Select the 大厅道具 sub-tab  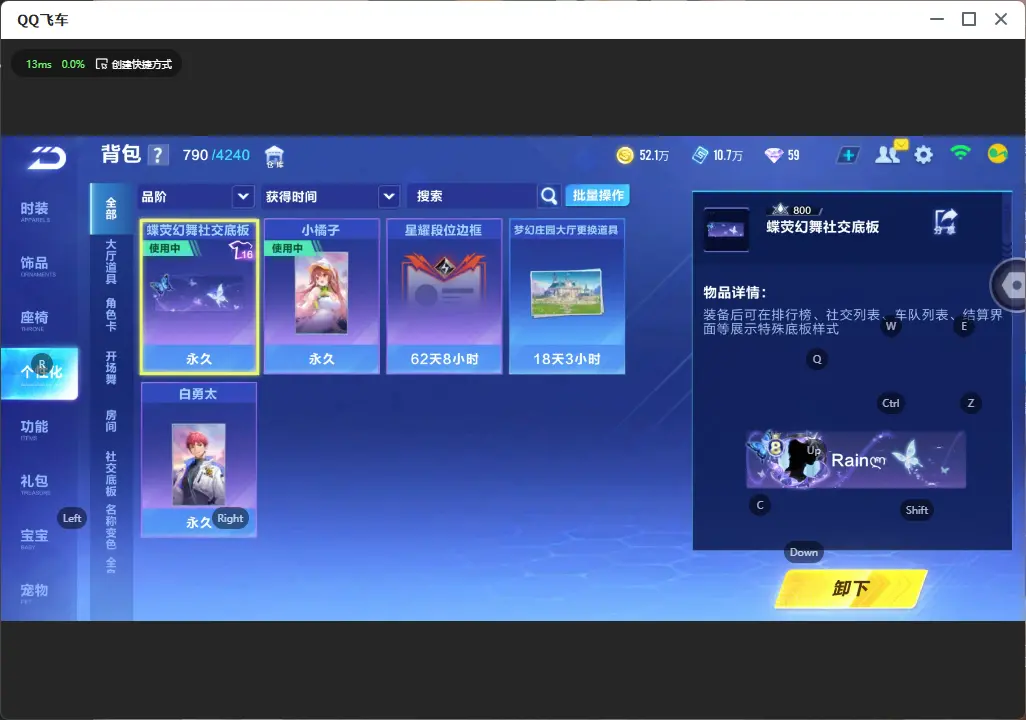point(111,261)
